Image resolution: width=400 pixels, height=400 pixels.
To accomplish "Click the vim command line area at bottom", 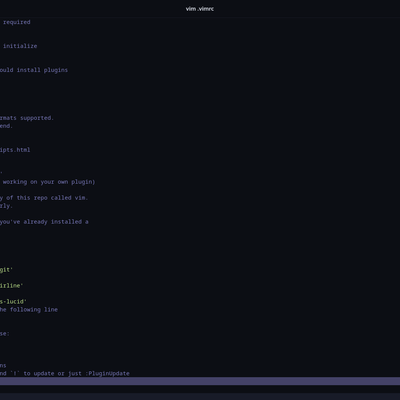I will tap(200, 389).
